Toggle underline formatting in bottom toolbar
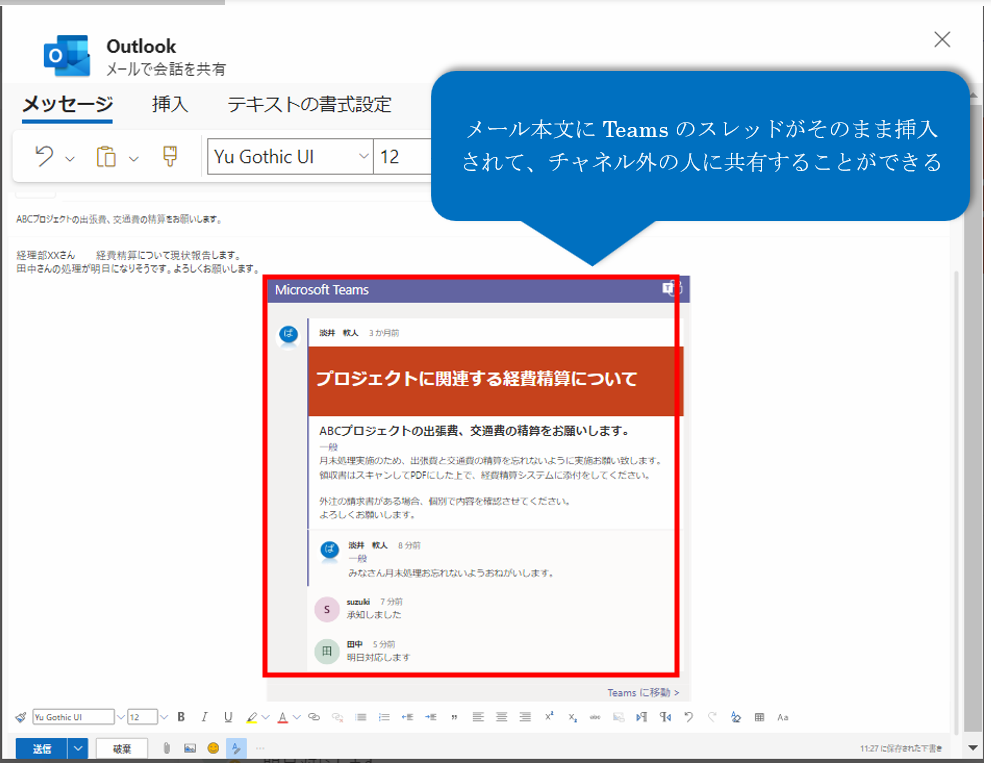Viewport: 991px width, 763px height. 228,717
